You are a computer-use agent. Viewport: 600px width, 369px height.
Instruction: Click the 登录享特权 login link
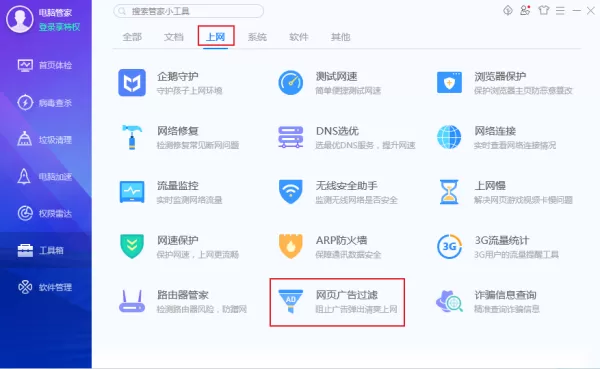tap(59, 27)
